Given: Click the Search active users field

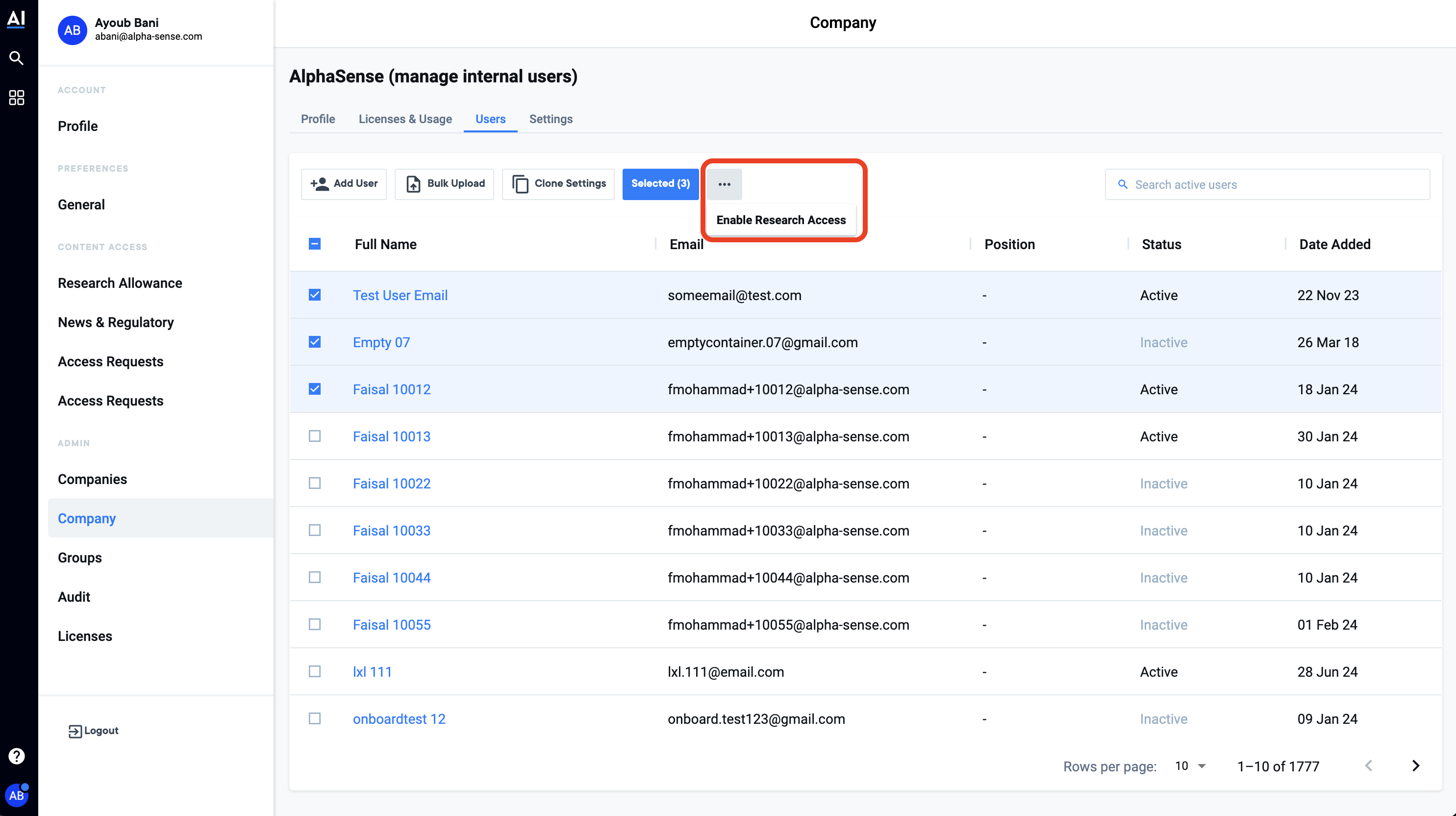Looking at the screenshot, I should 1267,184.
